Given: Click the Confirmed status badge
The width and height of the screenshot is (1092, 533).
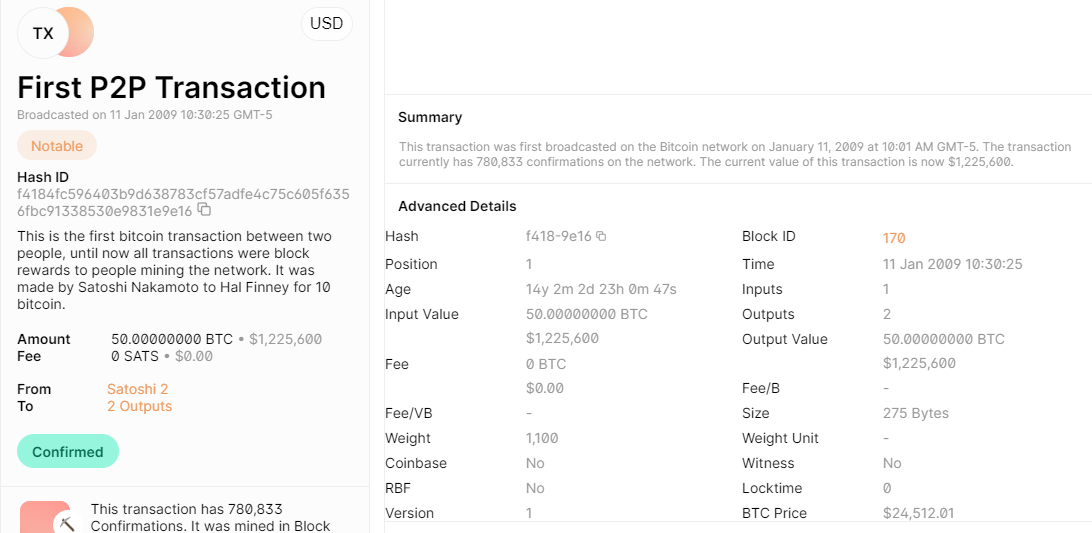Looking at the screenshot, I should (x=68, y=451).
